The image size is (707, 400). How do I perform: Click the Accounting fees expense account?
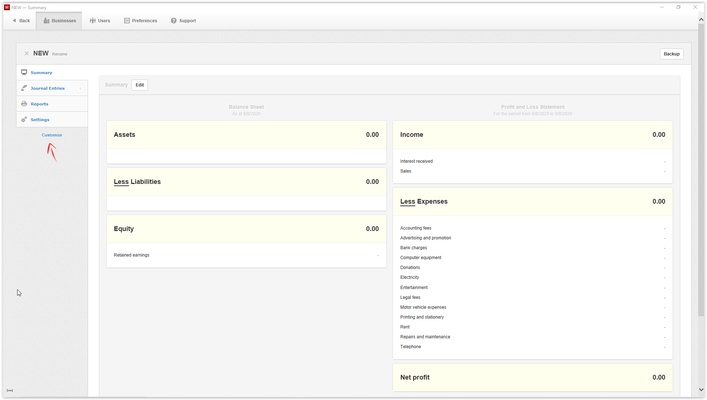tap(416, 228)
